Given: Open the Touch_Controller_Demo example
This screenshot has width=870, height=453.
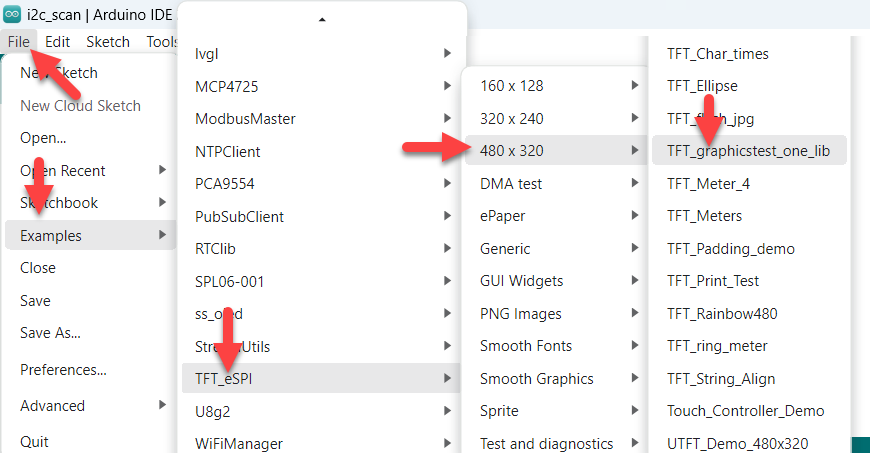Looking at the screenshot, I should tap(745, 411).
